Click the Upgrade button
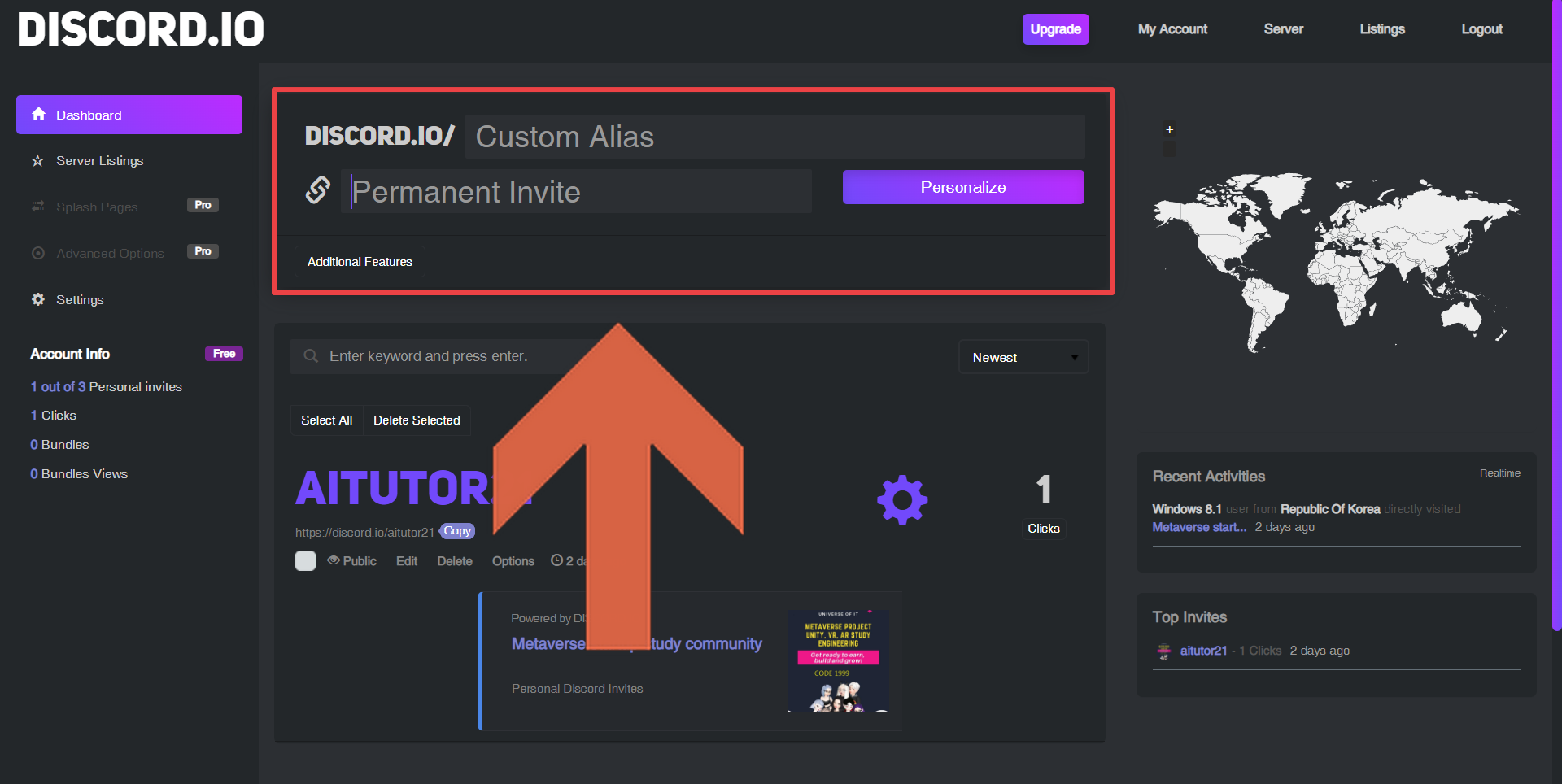 point(1056,29)
